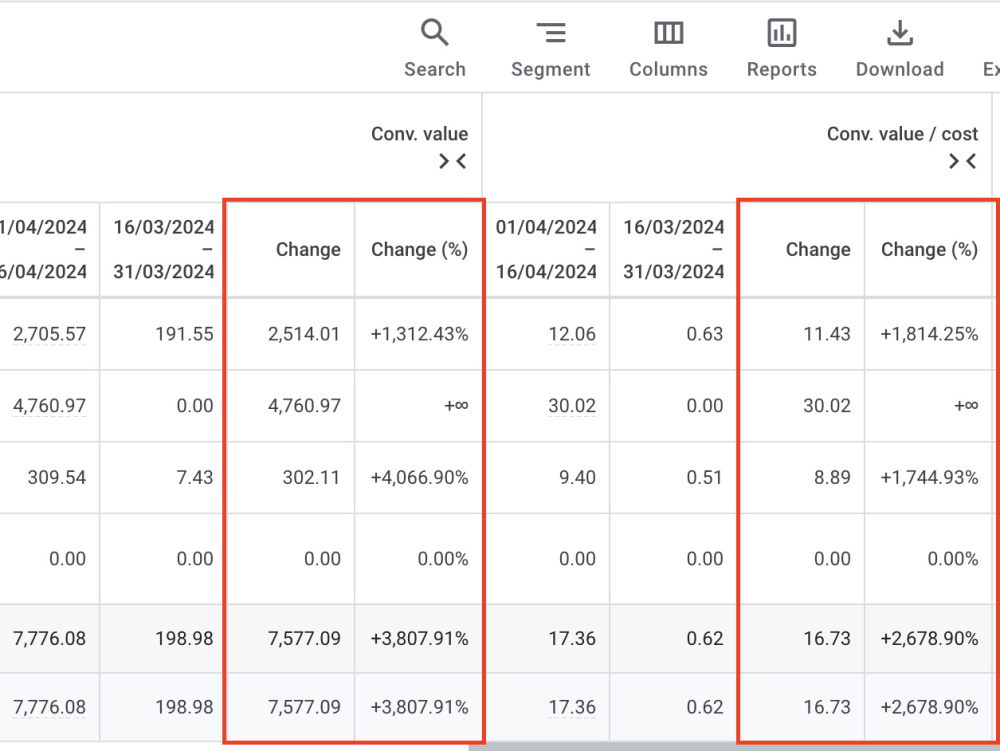The image size is (1000, 751).
Task: Collapse Conv. value comparison columns
Action: [453, 161]
